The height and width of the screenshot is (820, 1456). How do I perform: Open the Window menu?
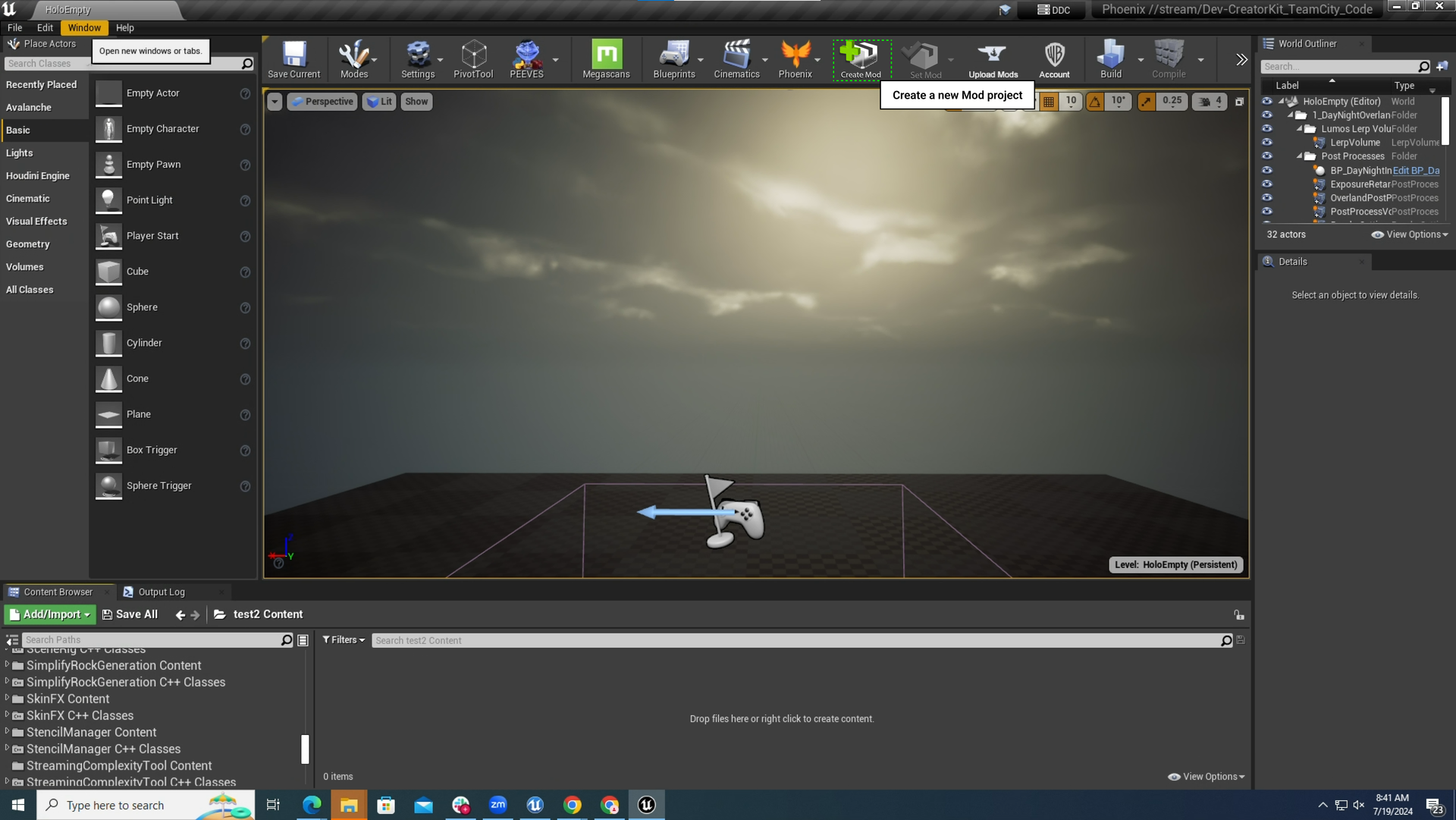click(83, 27)
